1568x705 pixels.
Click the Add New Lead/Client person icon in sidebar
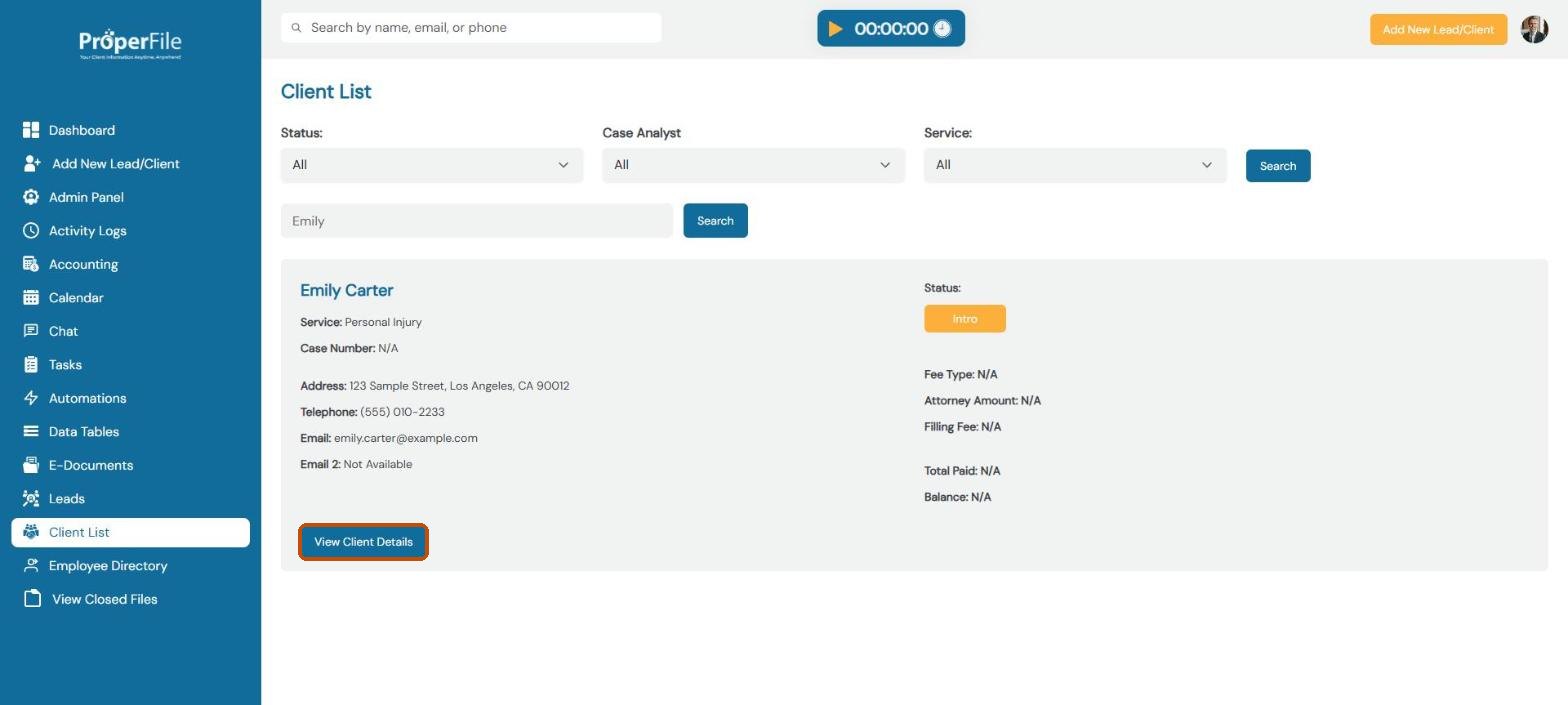(x=32, y=163)
